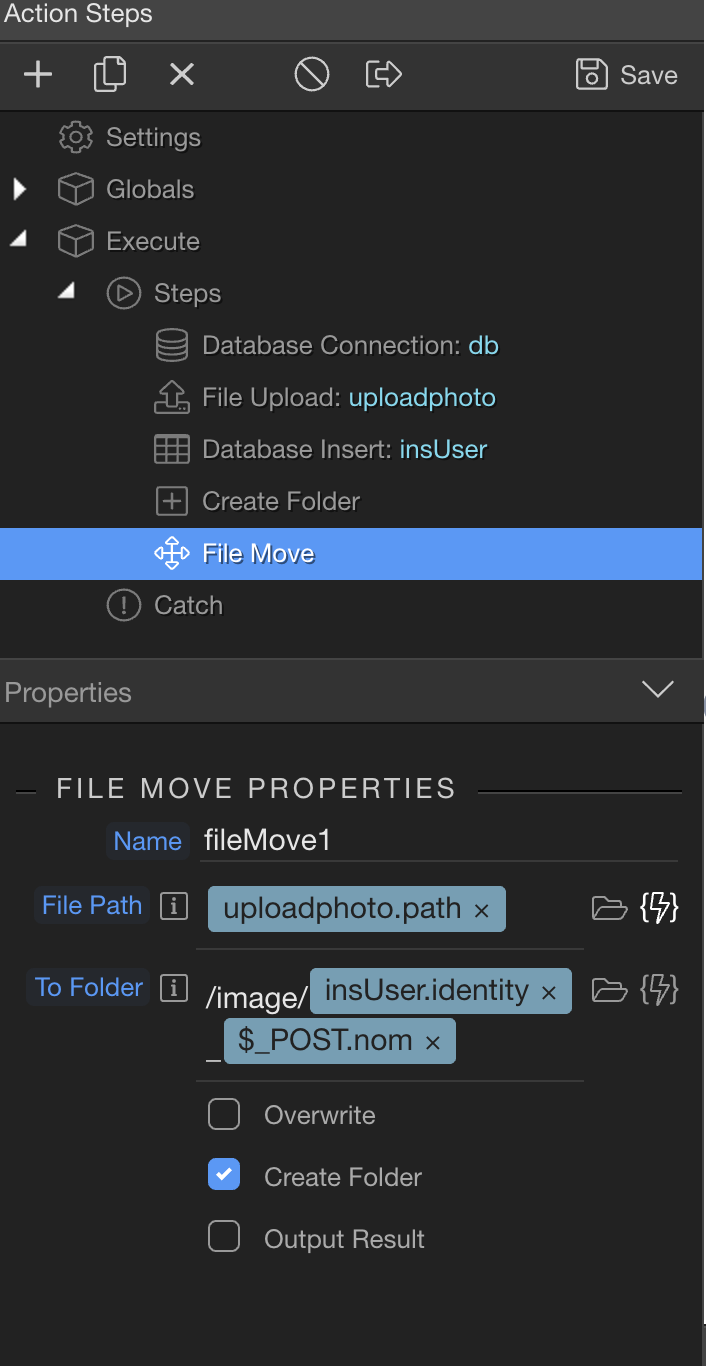The image size is (706, 1366).
Task: Expand the Globals tree node
Action: [x=19, y=189]
